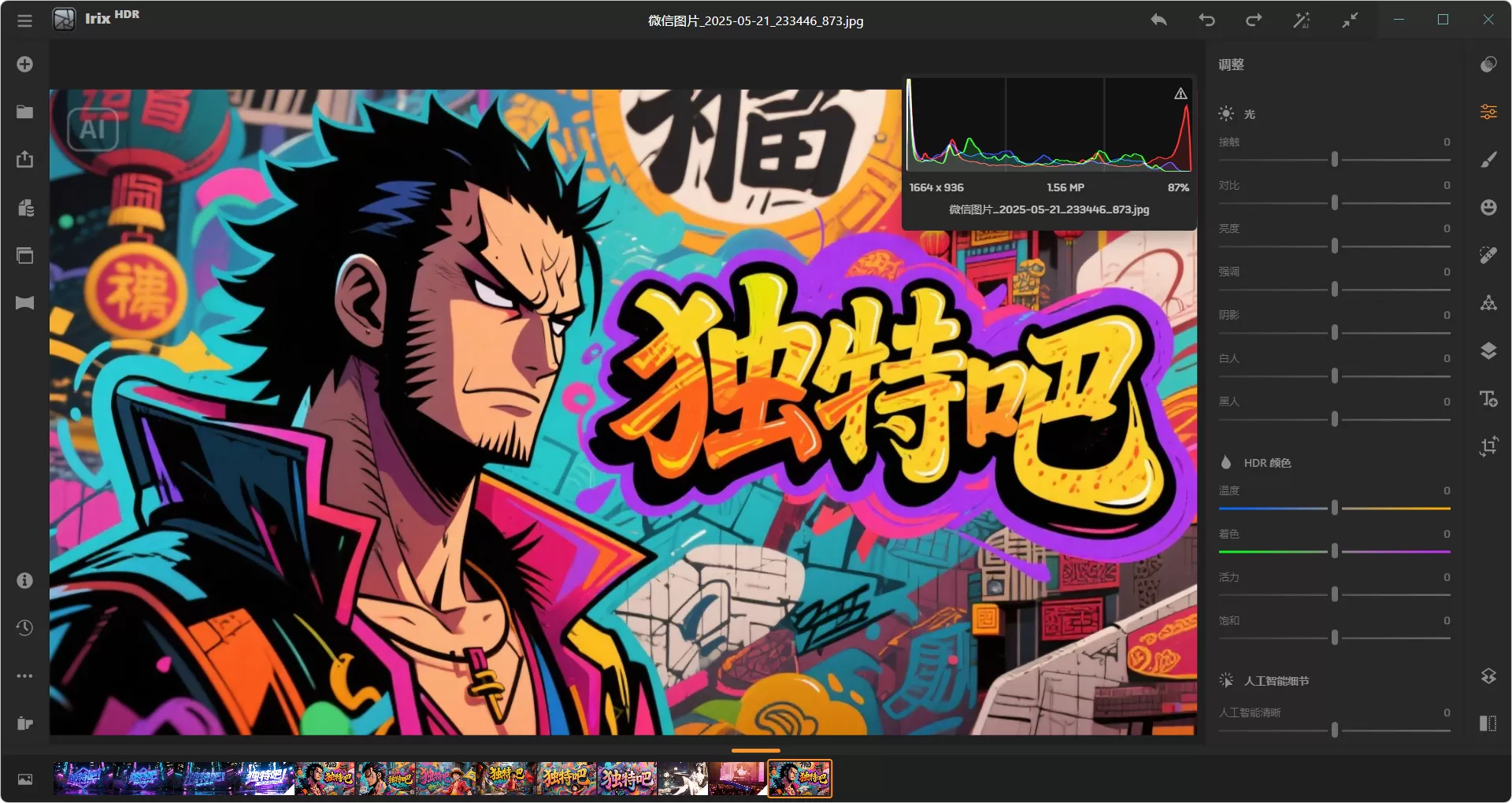1512x803 pixels.
Task: Expand the 人工智能细节 section
Action: [x=1277, y=680]
